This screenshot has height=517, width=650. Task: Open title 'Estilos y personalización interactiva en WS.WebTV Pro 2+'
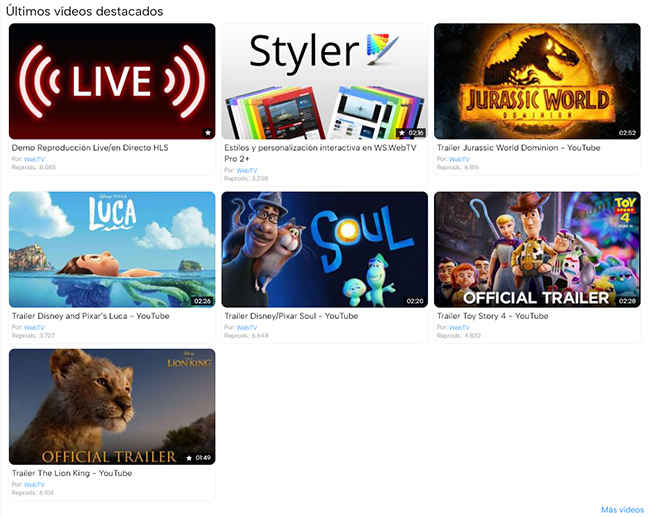click(x=320, y=153)
